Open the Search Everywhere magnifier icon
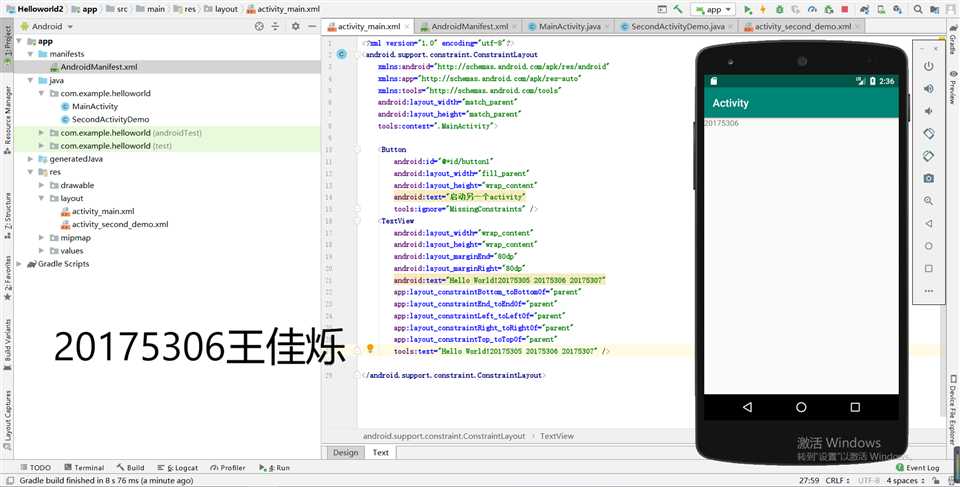 pyautogui.click(x=918, y=9)
